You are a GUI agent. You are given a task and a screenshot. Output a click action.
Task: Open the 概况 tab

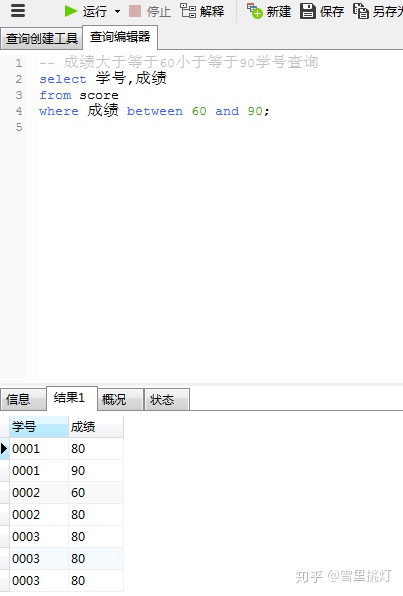(x=121, y=399)
